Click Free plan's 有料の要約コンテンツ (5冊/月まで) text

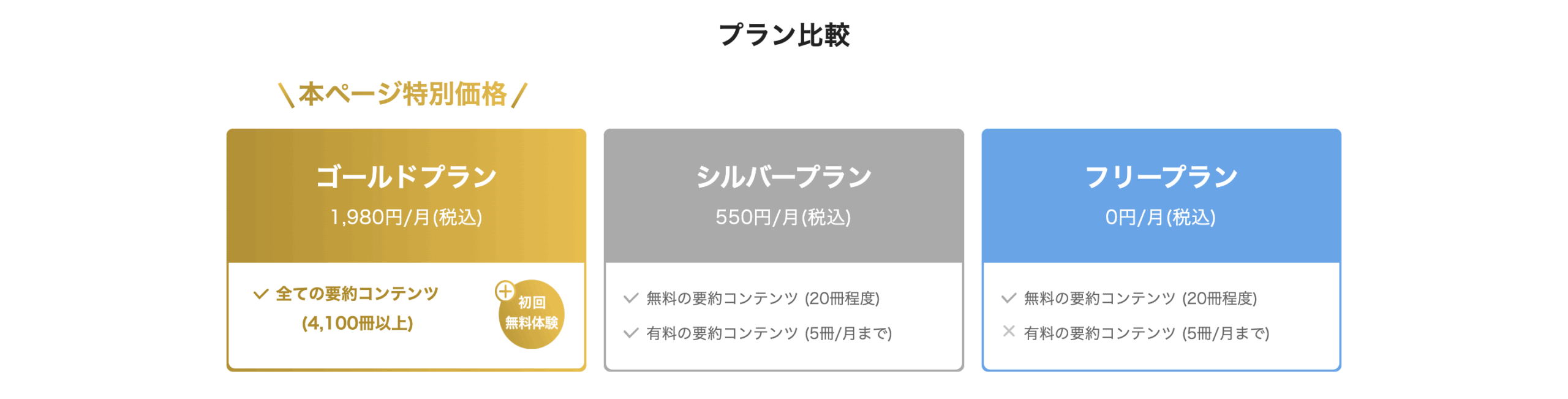pyautogui.click(x=1146, y=333)
